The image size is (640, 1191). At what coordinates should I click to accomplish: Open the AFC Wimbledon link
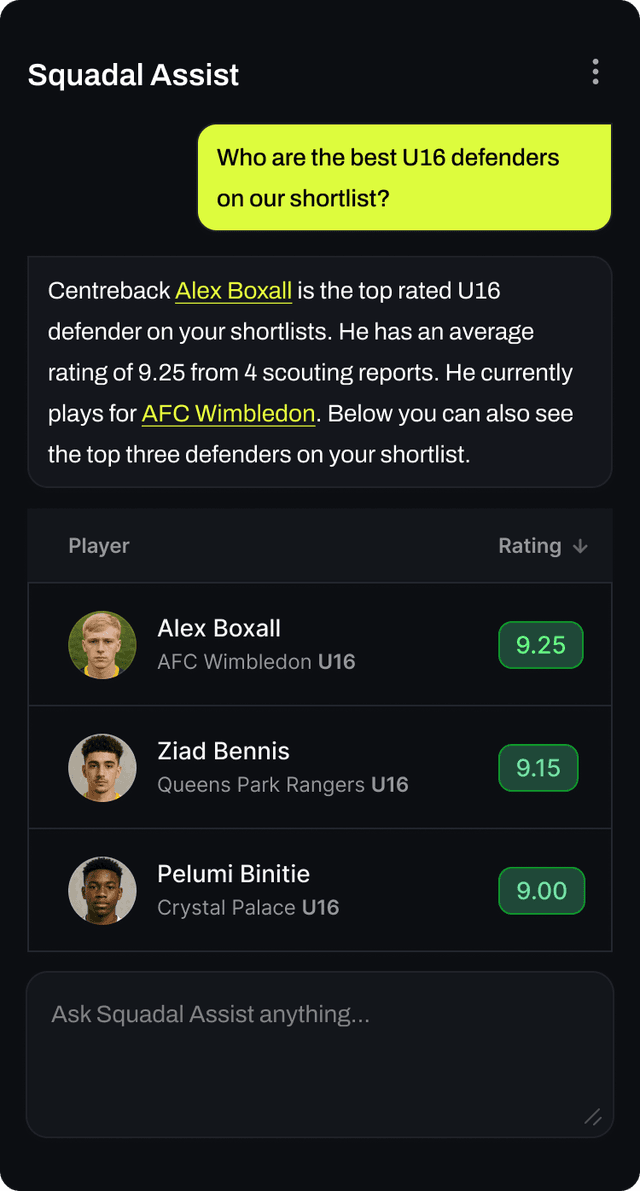tap(228, 413)
